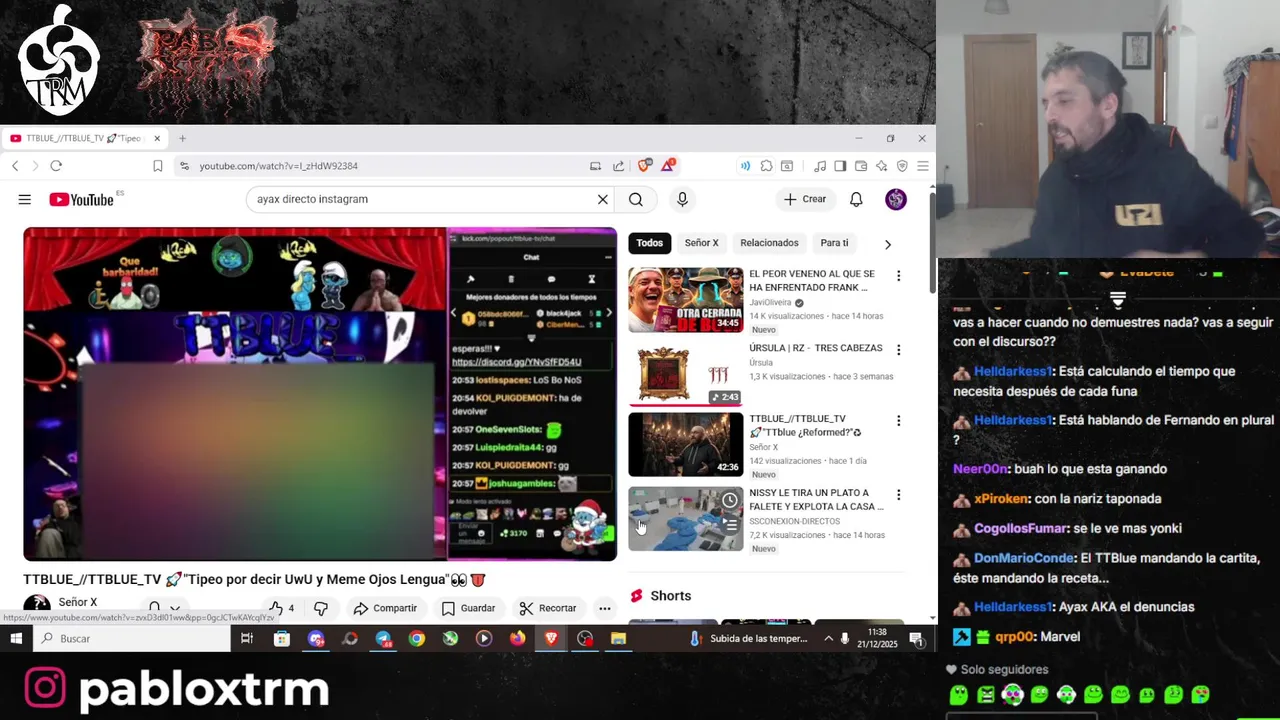This screenshot has width=1280, height=720.
Task: Click the Compartir share button
Action: pyautogui.click(x=385, y=608)
